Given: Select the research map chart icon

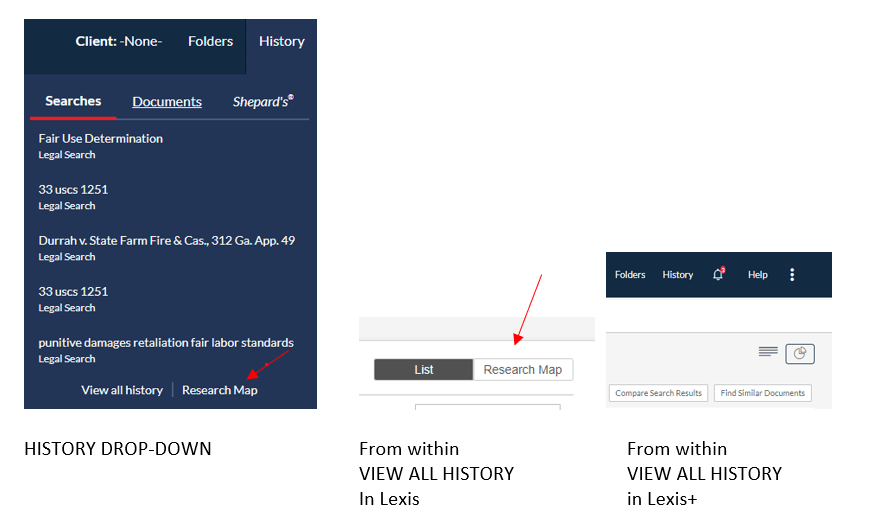Looking at the screenshot, I should [800, 354].
